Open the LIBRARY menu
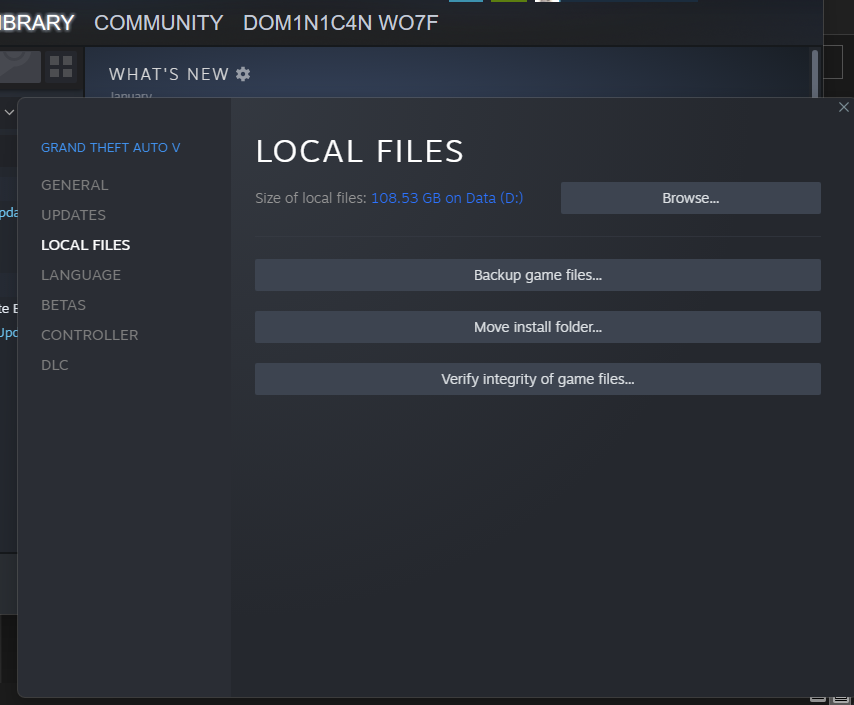The width and height of the screenshot is (854, 705). coord(36,23)
